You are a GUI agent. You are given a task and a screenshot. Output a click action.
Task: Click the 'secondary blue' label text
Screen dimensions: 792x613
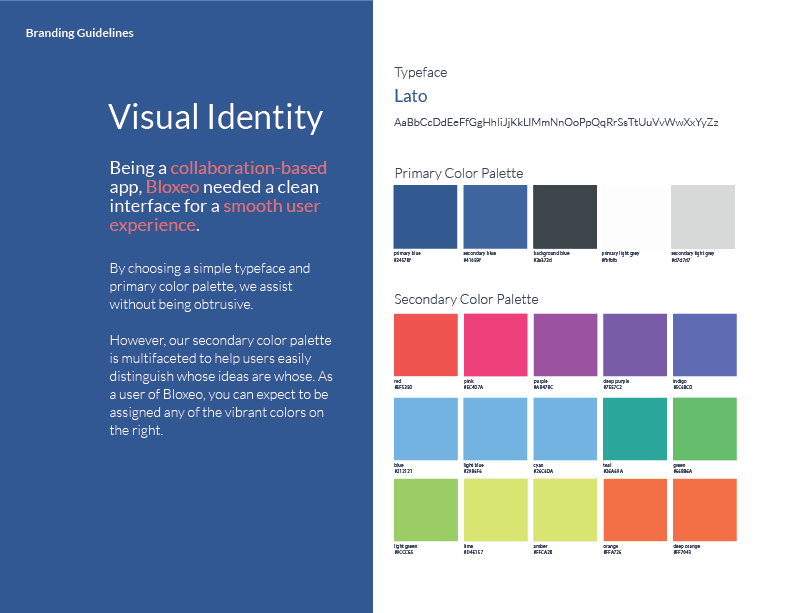480,253
